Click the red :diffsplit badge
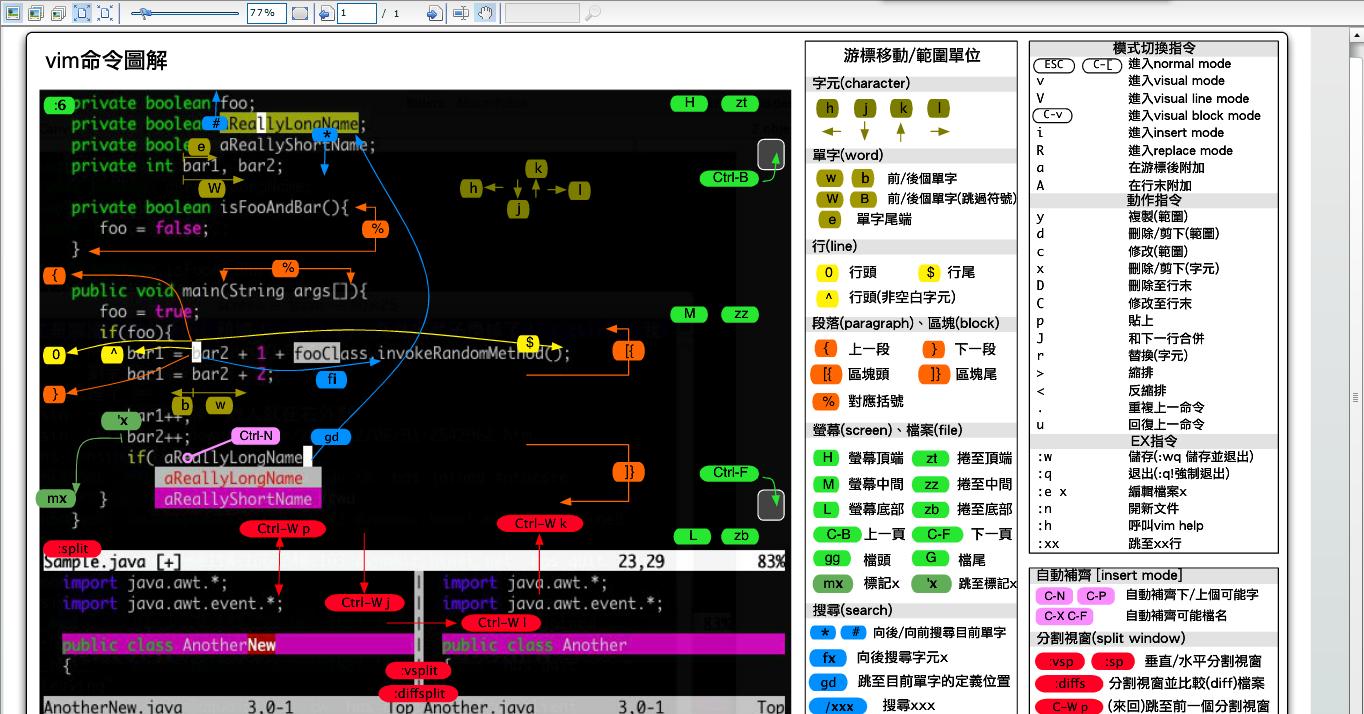1364x714 pixels. coord(418,693)
